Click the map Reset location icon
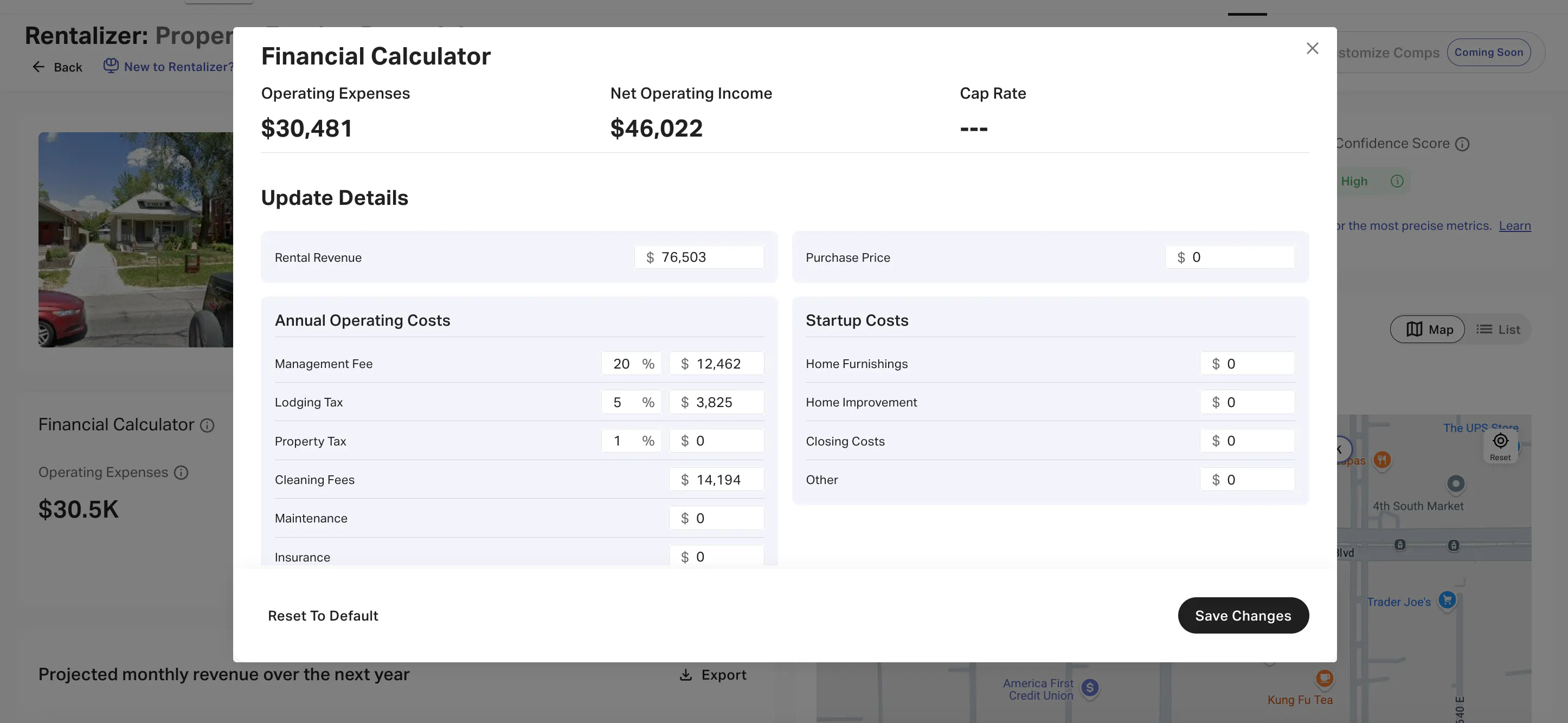This screenshot has width=1568, height=723. (x=1500, y=441)
